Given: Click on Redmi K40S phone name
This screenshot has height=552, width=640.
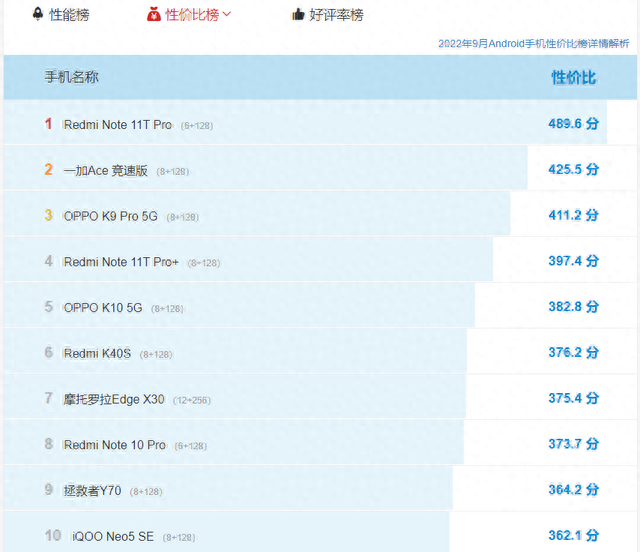Looking at the screenshot, I should (97, 353).
